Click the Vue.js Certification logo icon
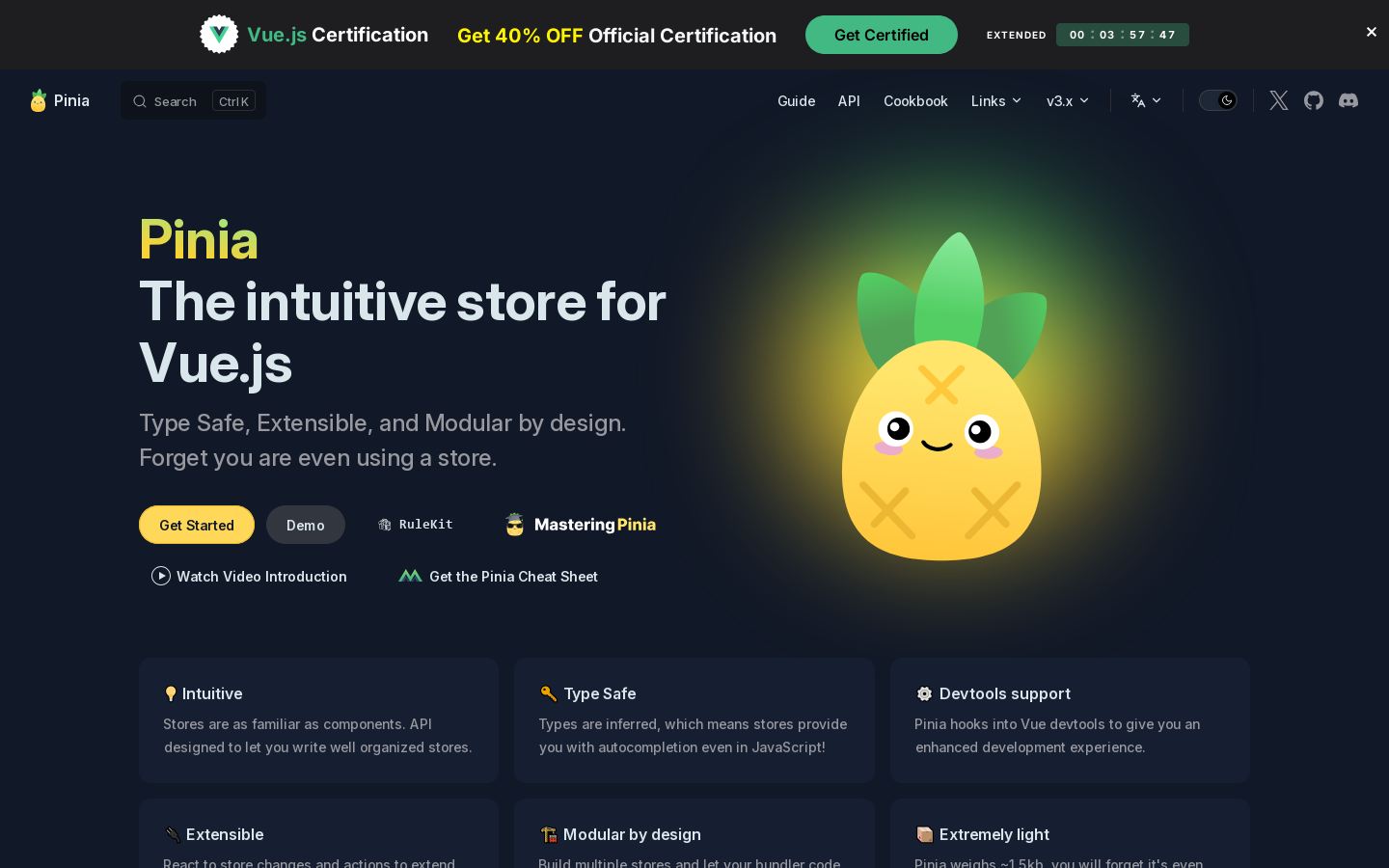The height and width of the screenshot is (868, 1389). coord(219,35)
